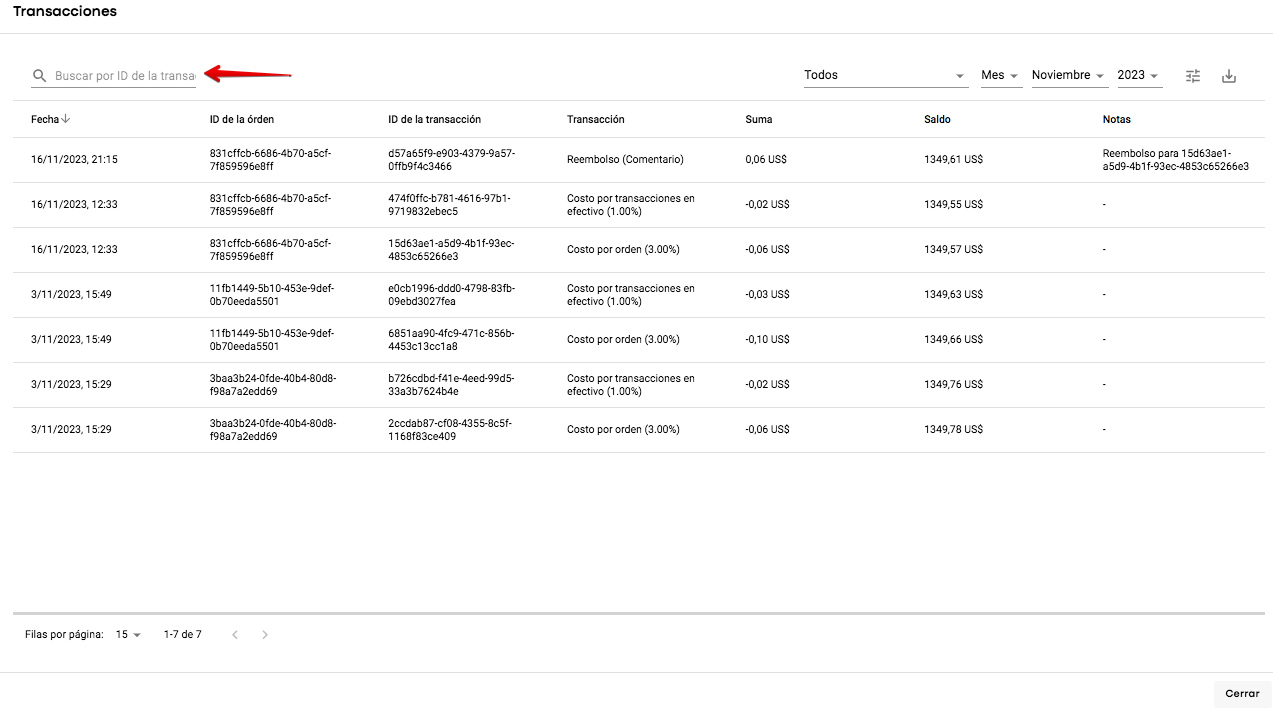Open the Mes period dropdown

click(x=1001, y=75)
